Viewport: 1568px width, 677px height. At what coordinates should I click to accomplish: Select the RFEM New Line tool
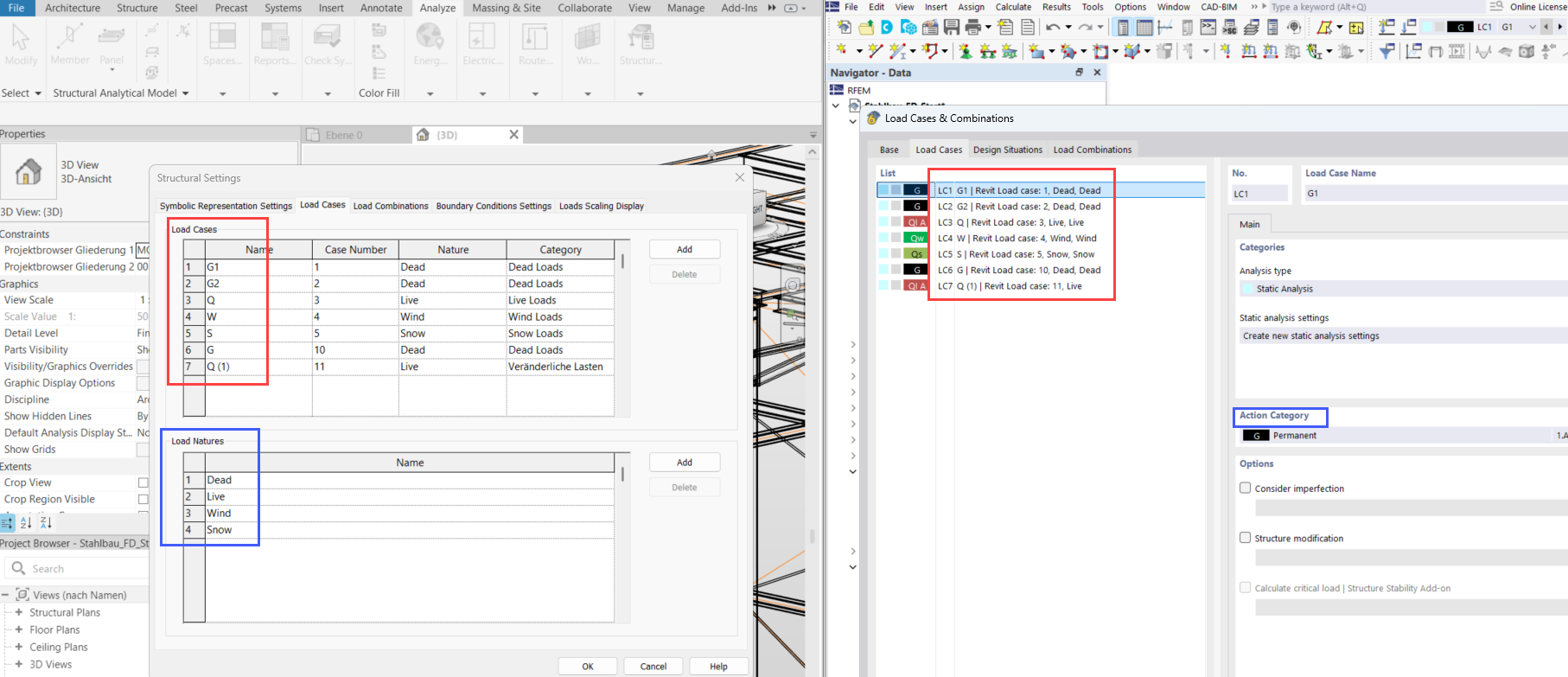(876, 51)
